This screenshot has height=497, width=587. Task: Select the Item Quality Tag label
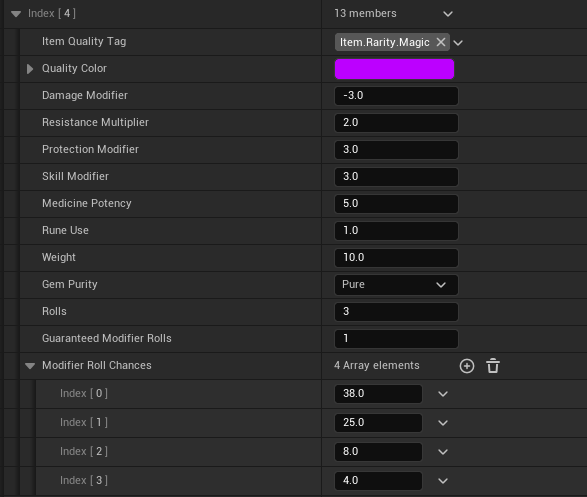click(84, 42)
